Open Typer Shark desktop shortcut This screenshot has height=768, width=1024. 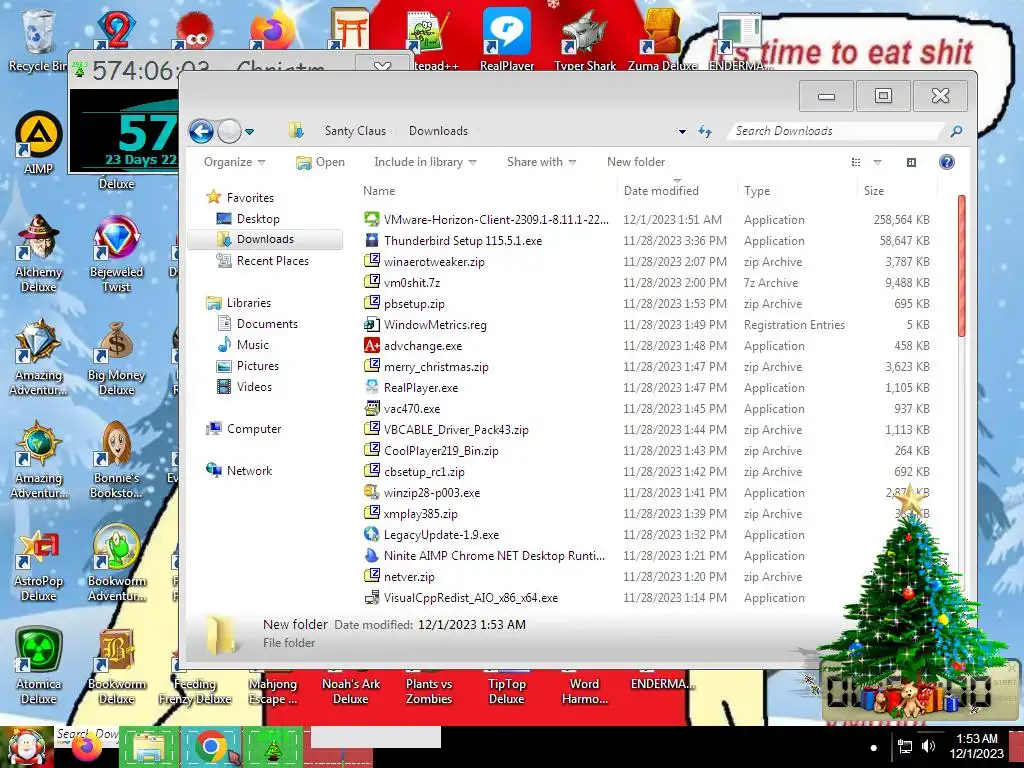(x=584, y=39)
